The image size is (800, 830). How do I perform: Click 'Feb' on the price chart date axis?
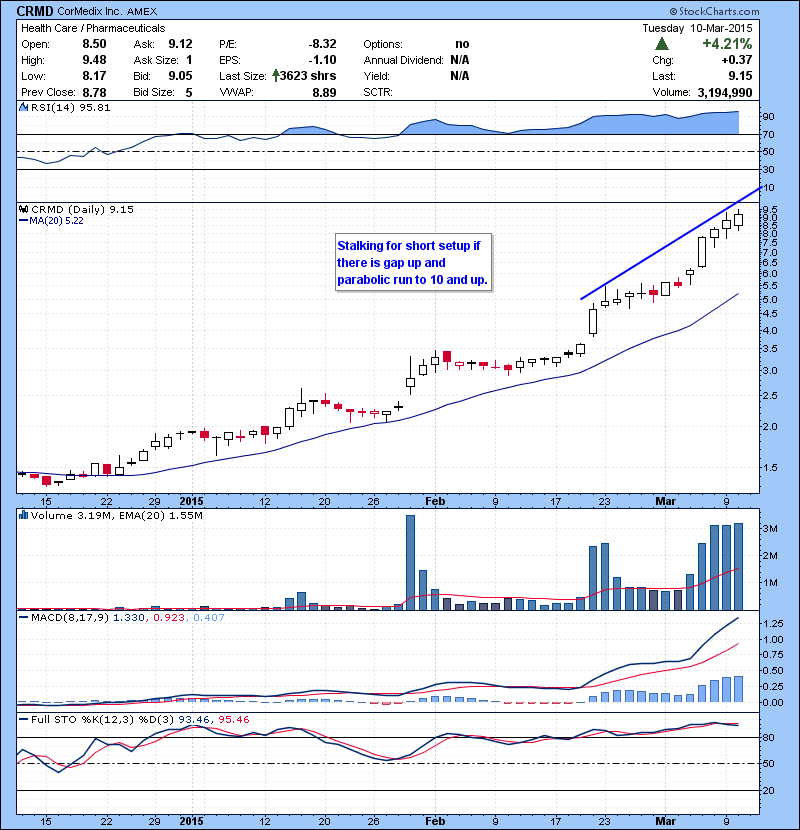pos(435,501)
